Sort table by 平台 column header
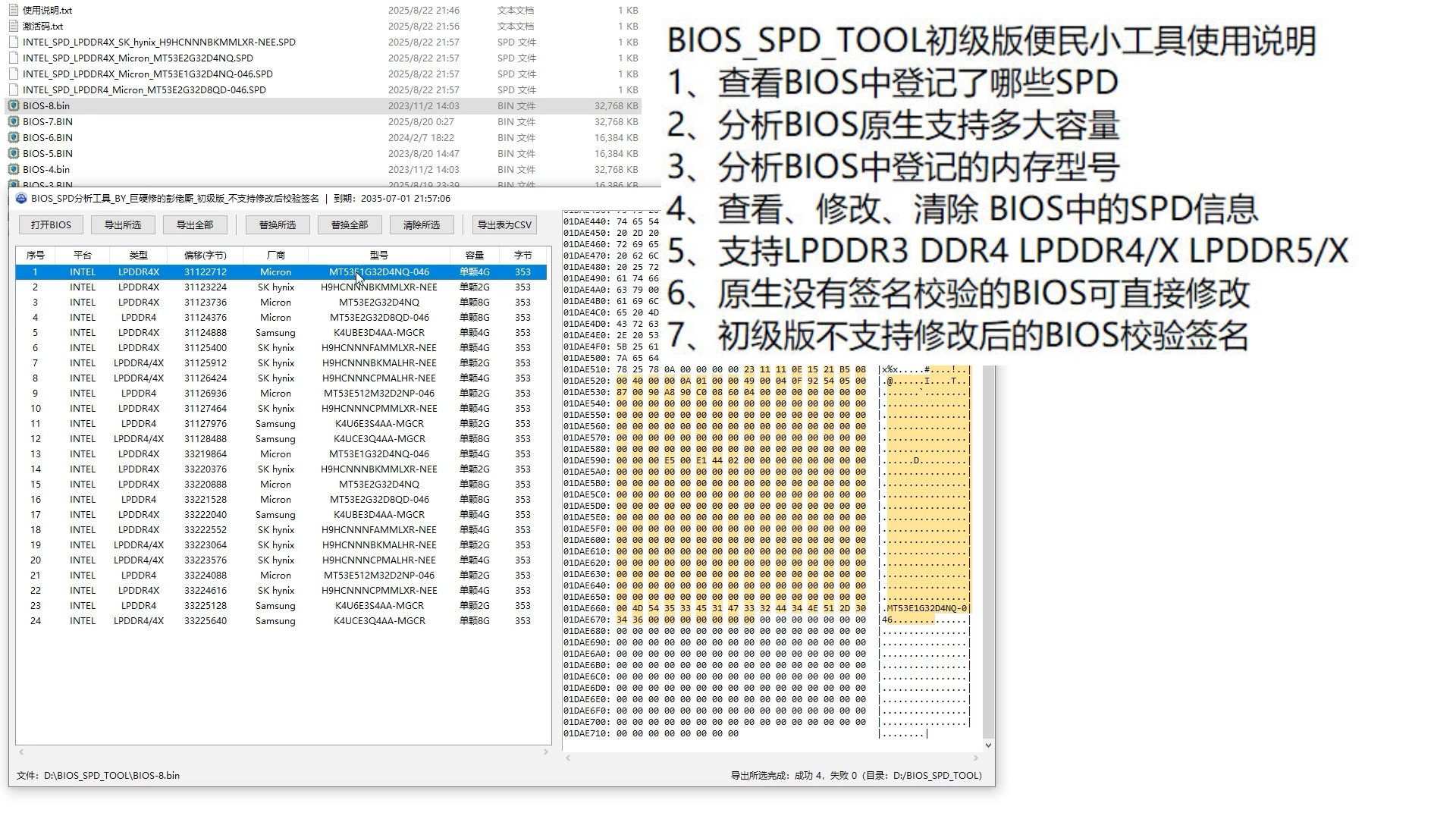1456x819 pixels. [x=83, y=256]
